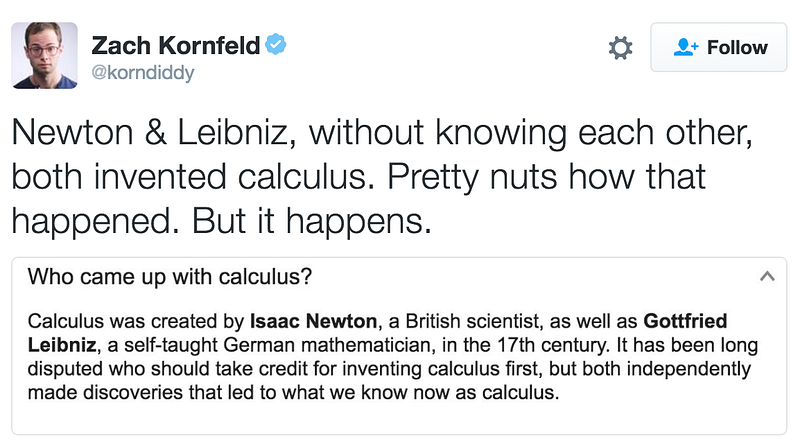Follow Zach Kornfeld
This screenshot has width=800, height=448.
pos(718,47)
